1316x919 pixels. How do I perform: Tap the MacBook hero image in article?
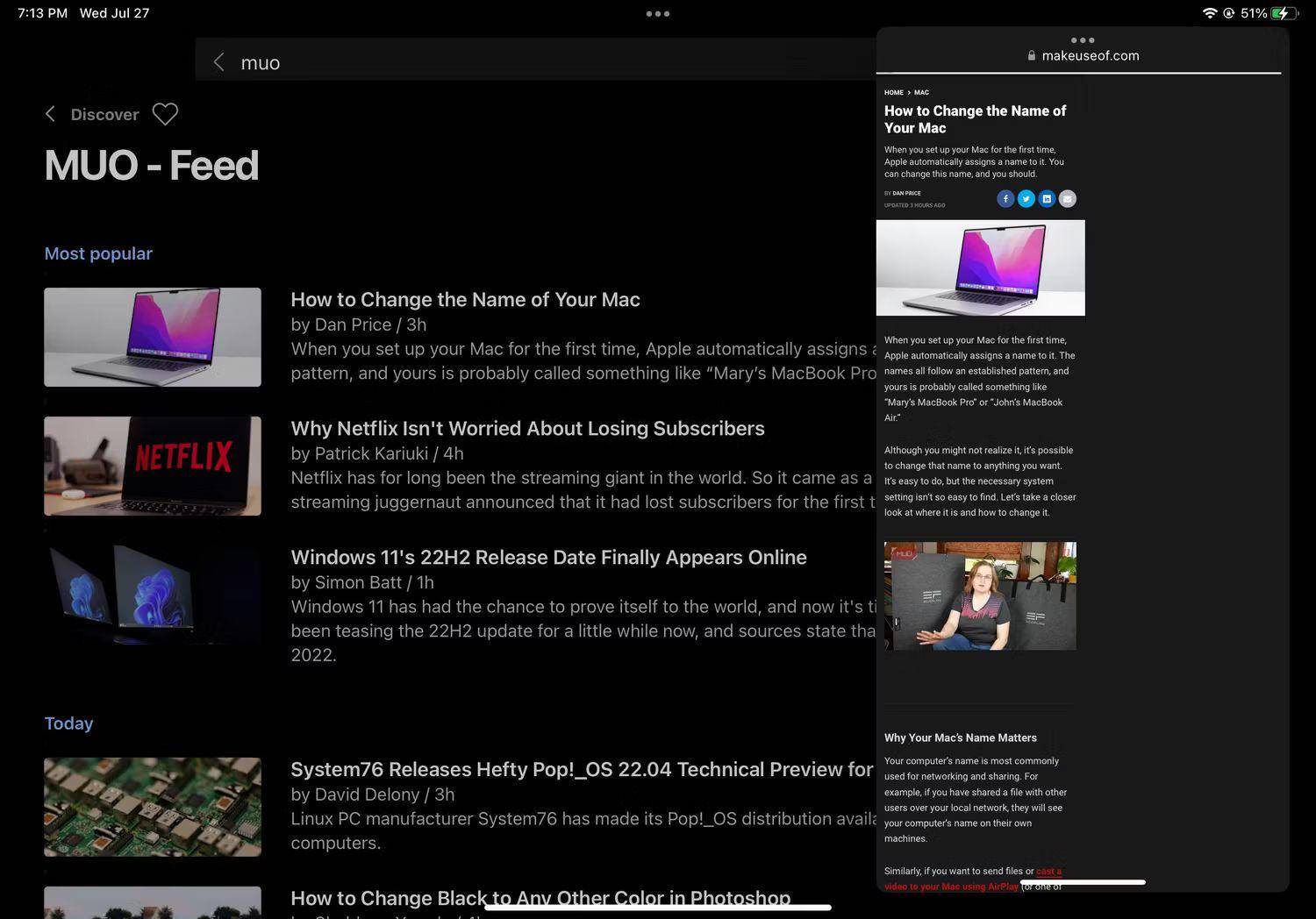pos(981,267)
